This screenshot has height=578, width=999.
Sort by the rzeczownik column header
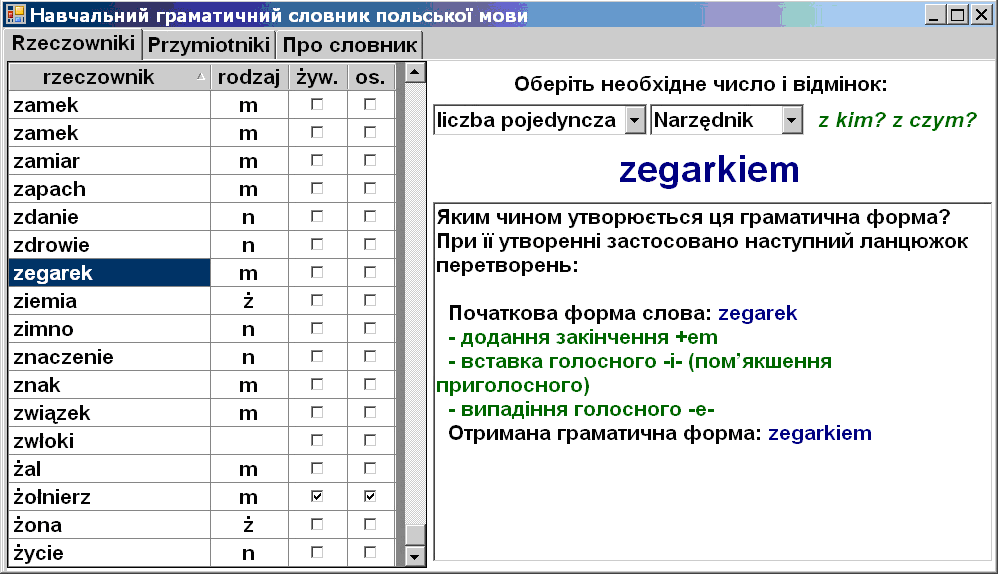104,77
